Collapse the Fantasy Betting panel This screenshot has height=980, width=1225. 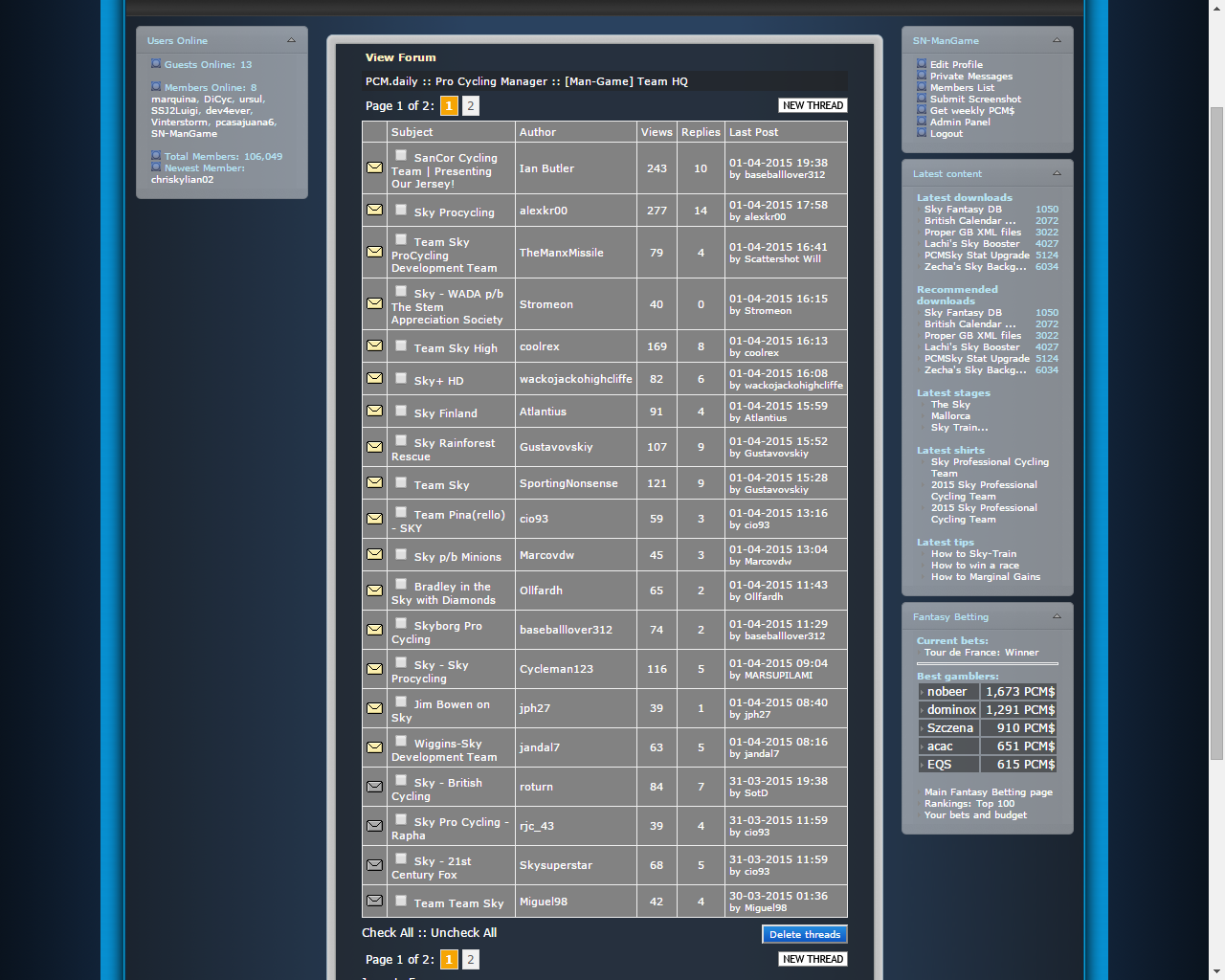click(x=1057, y=616)
